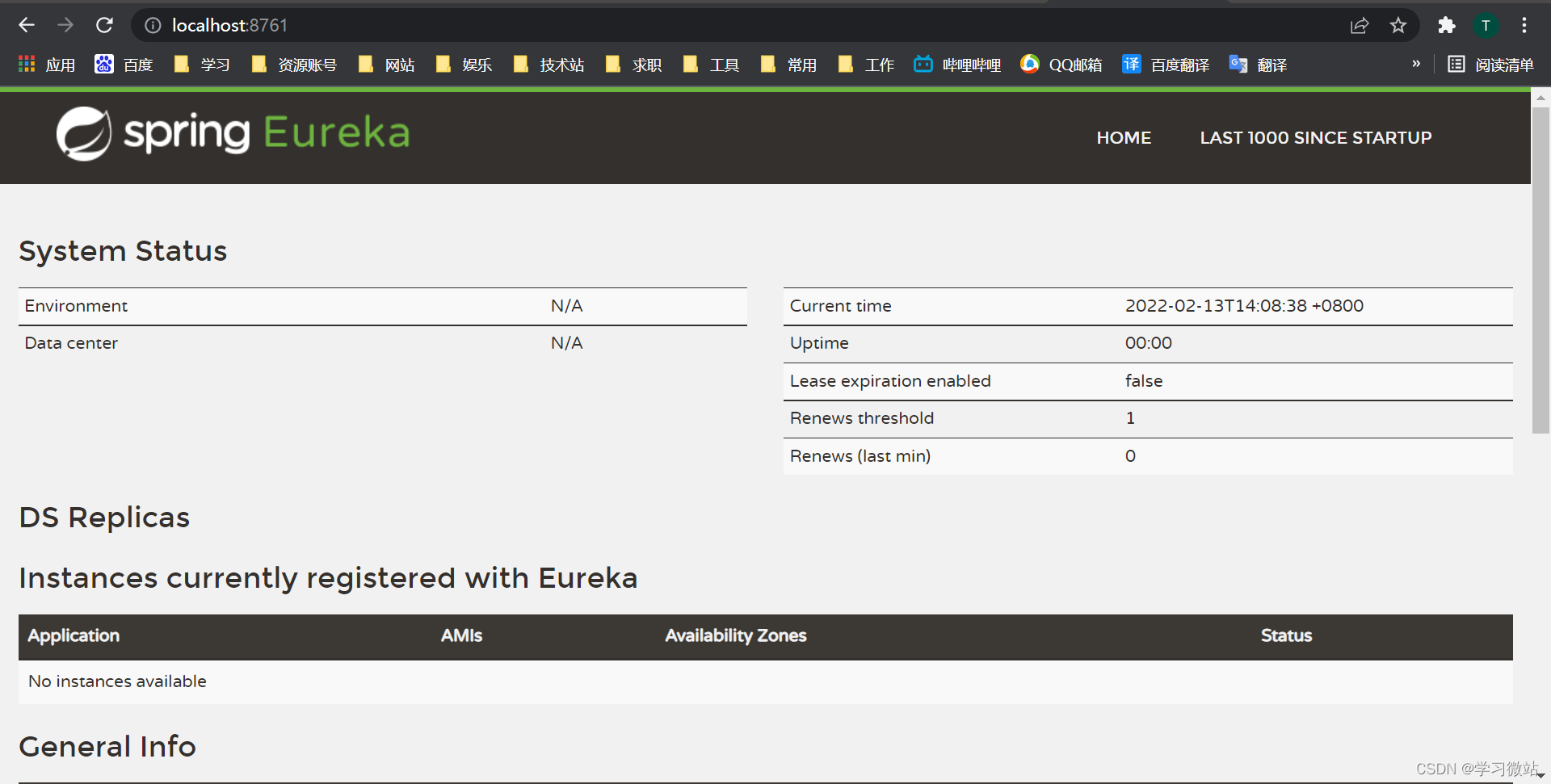1551x784 pixels.
Task: Open the 百度翻译 bookmark
Action: point(1166,65)
